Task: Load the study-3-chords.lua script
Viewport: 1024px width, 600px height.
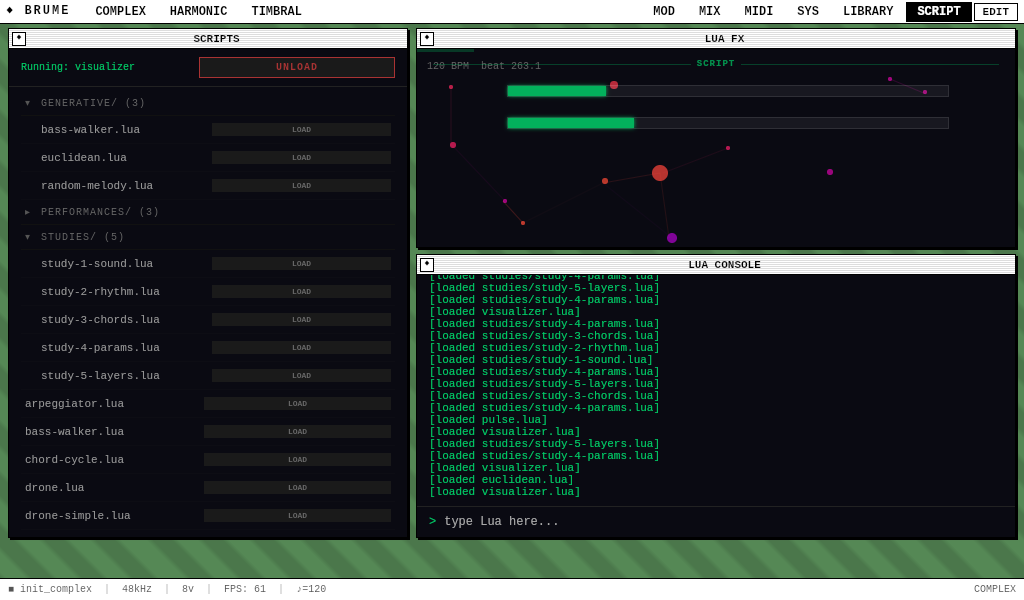Action: tap(300, 319)
